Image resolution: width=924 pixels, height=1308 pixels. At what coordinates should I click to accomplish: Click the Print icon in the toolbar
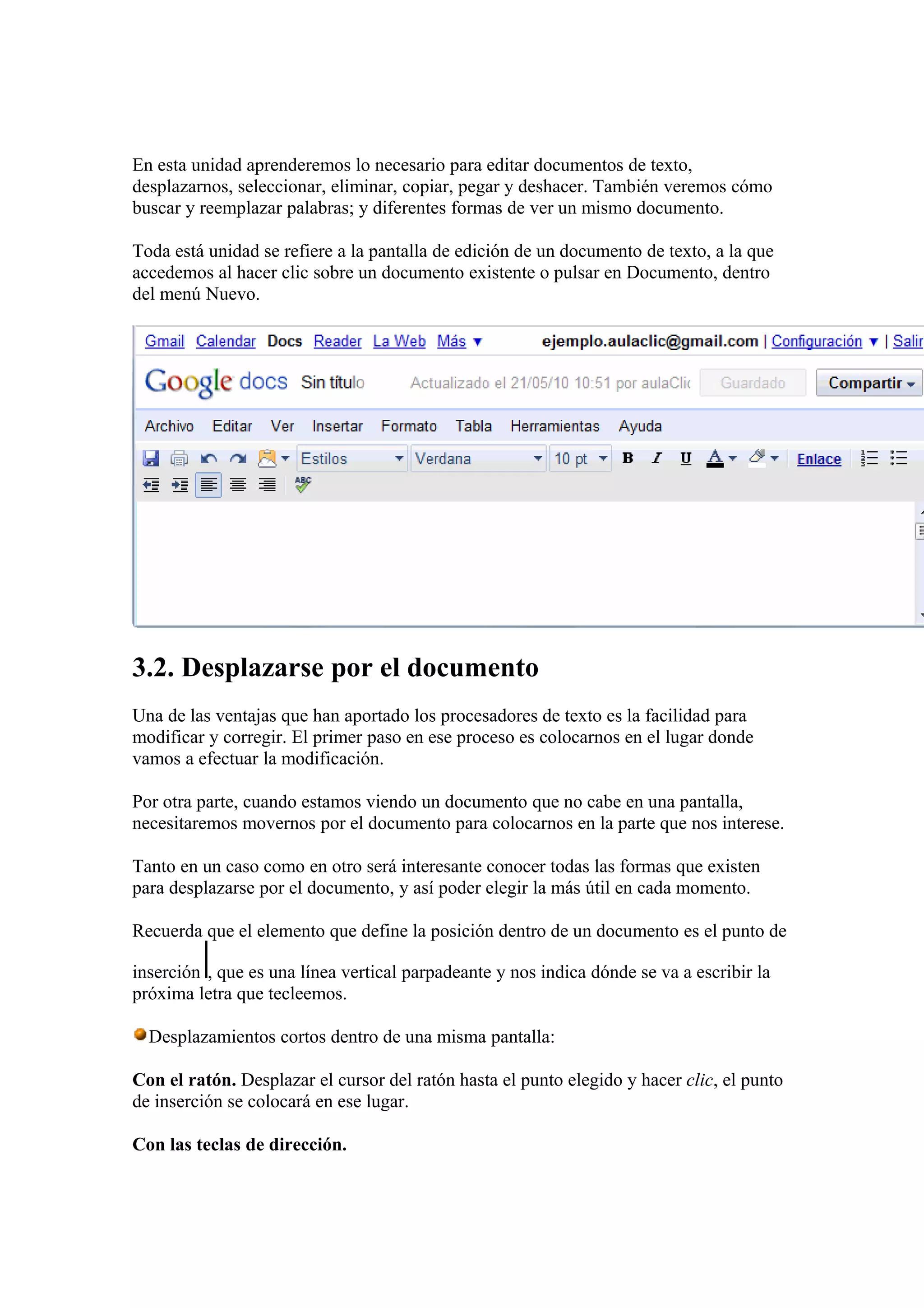pos(179,459)
